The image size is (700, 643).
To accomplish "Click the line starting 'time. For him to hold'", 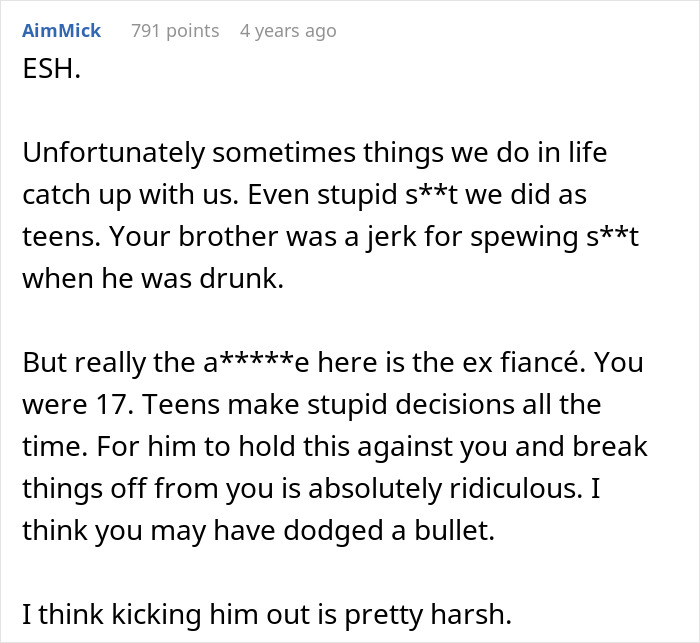I will 334,447.
